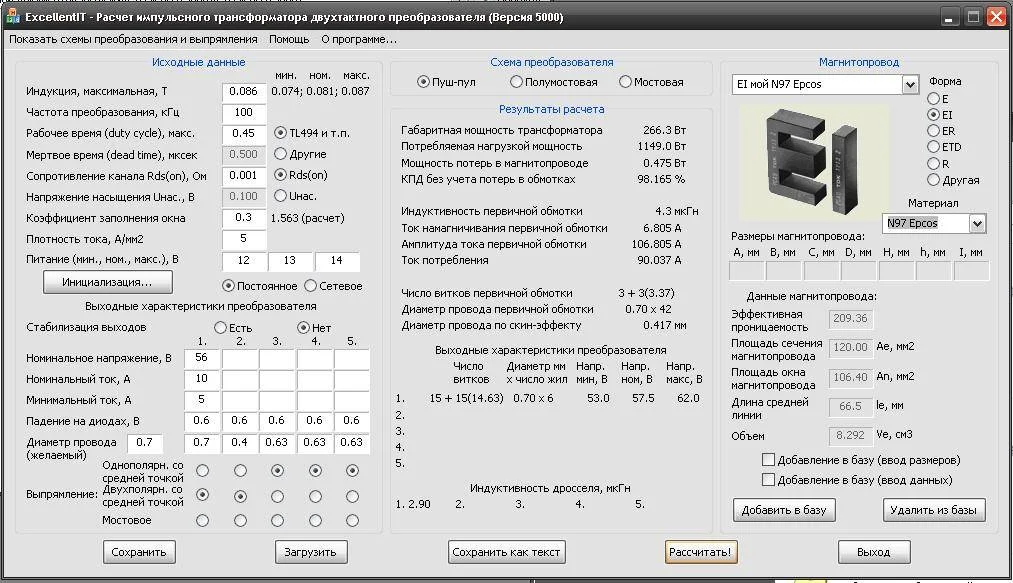This screenshot has height=583, width=1013.
Task: Click output 2 wire diameter field 0.4
Action: (x=240, y=443)
